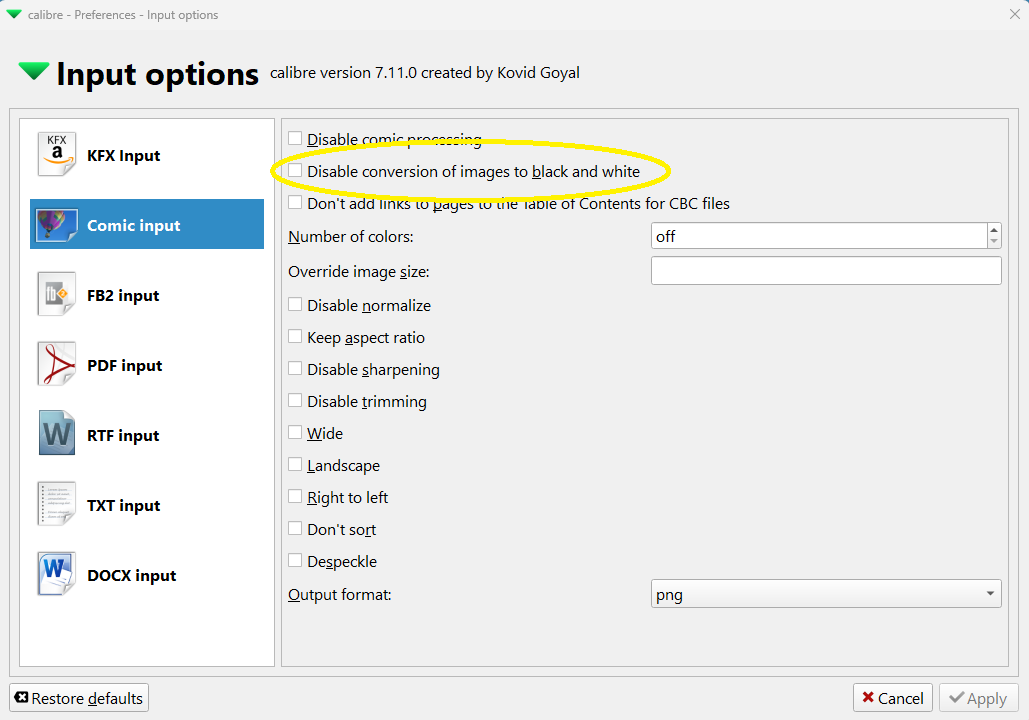This screenshot has height=720, width=1029.
Task: Open the DOCX input Word icon
Action: (57, 575)
